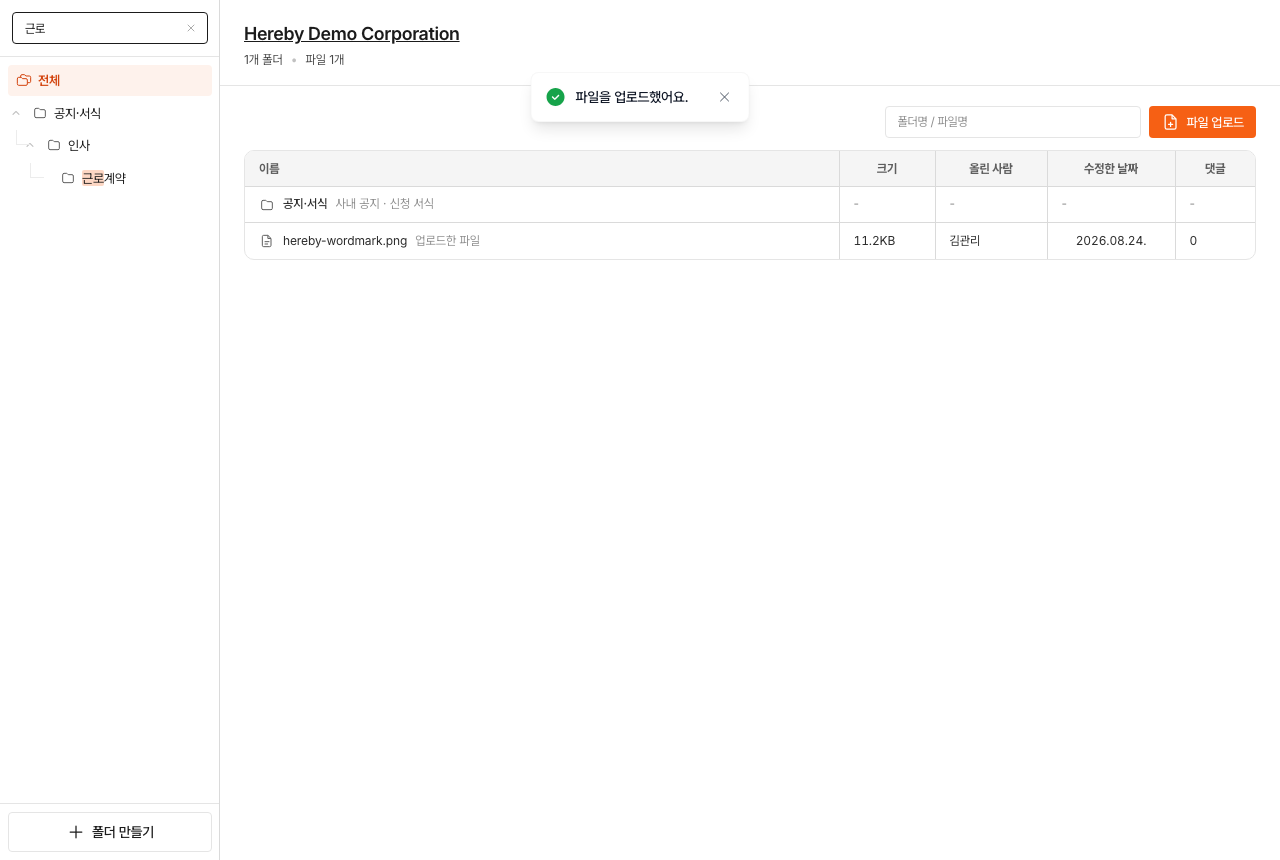
Task: Click the 사내 공지 · 신청 서식 description
Action: pyautogui.click(x=385, y=204)
